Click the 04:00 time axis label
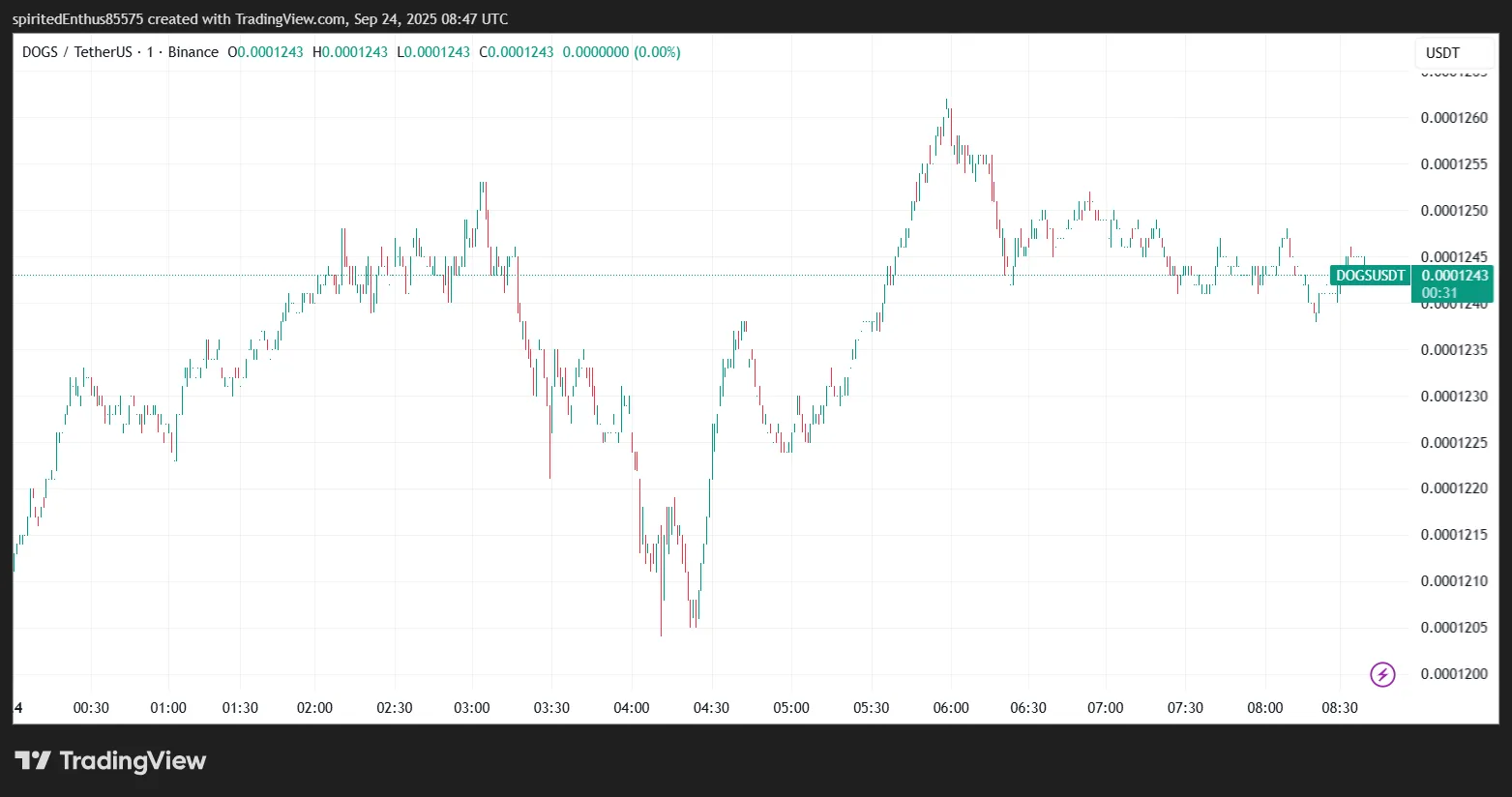The image size is (1512, 797). click(631, 708)
